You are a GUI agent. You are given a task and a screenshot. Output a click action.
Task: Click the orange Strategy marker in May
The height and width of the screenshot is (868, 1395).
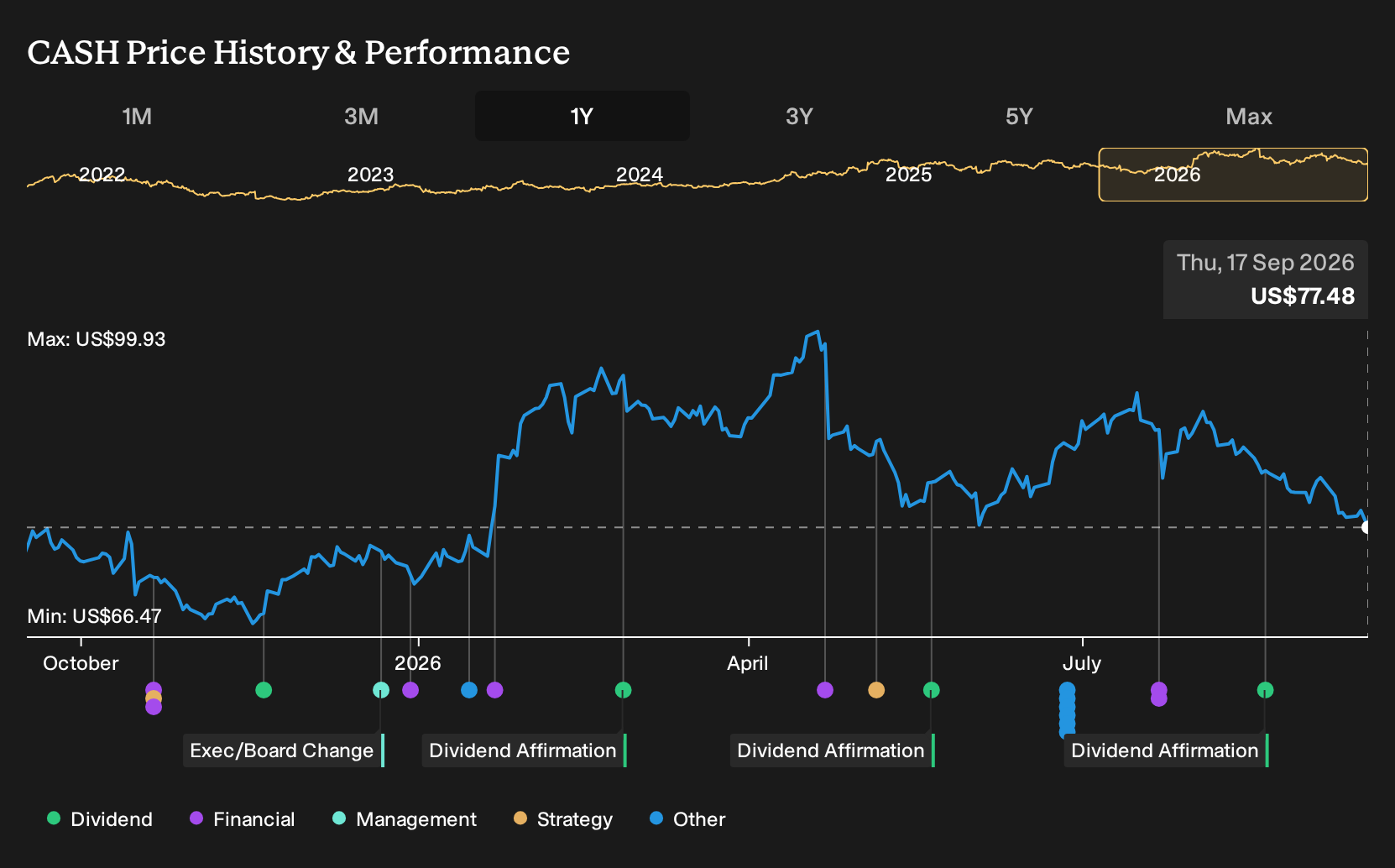876,690
